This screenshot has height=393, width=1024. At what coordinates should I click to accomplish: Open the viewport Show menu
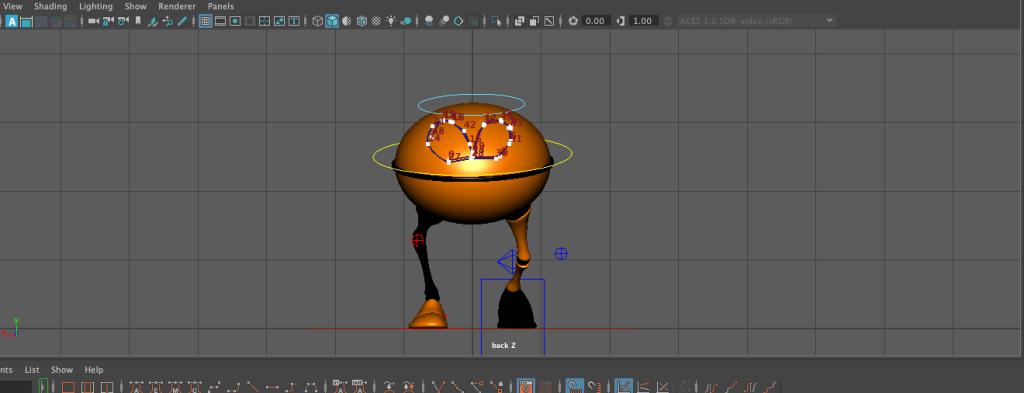pyautogui.click(x=135, y=6)
